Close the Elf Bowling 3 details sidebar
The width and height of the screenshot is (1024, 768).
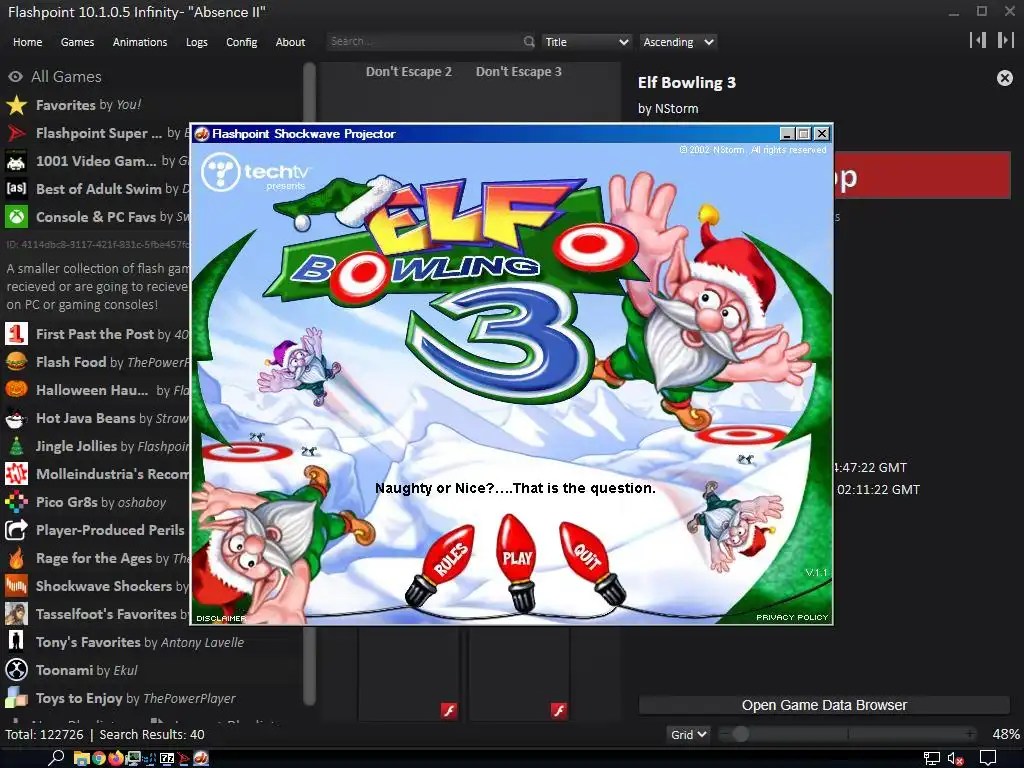click(1005, 78)
